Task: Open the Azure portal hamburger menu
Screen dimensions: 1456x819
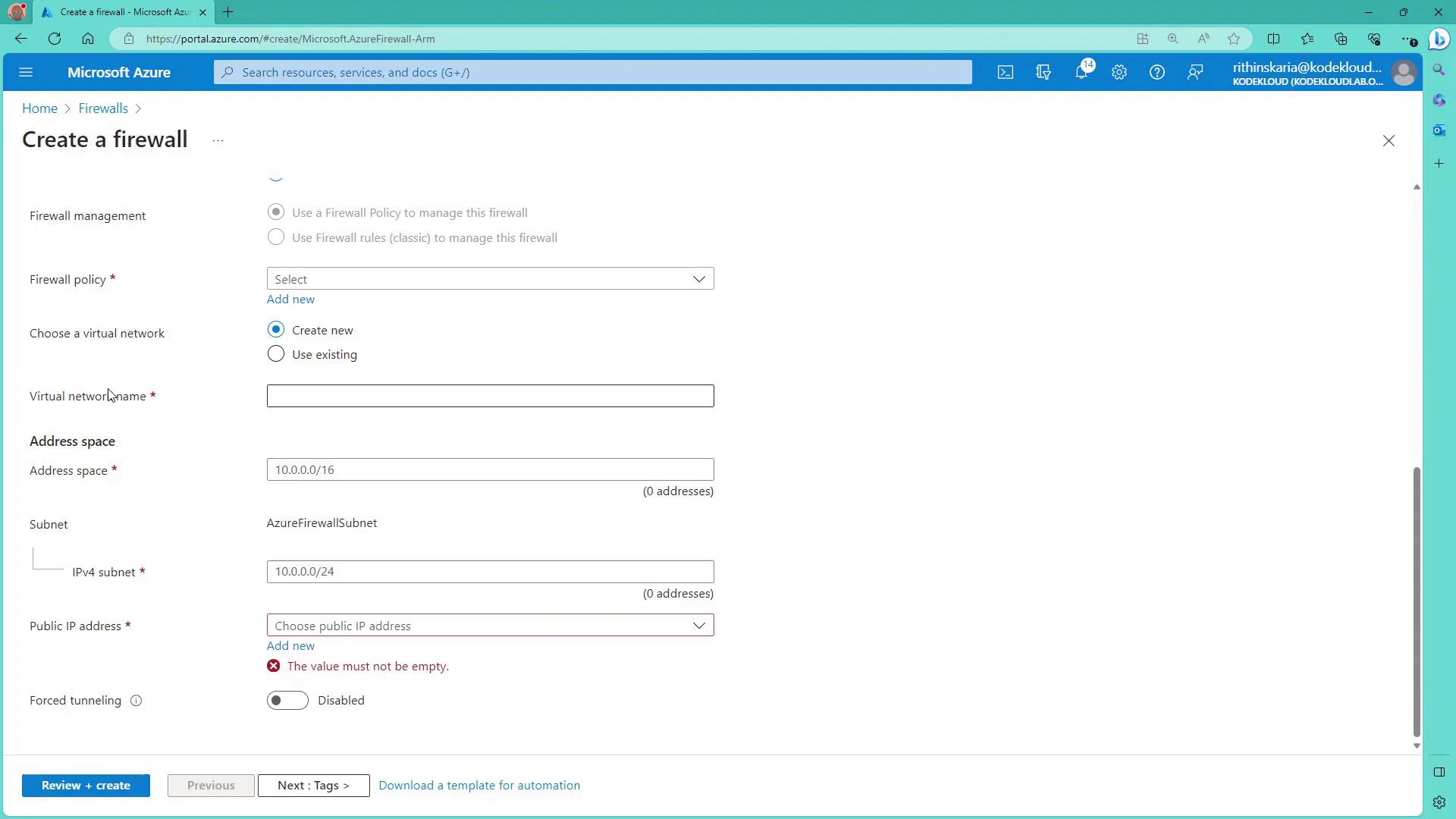Action: [x=26, y=73]
